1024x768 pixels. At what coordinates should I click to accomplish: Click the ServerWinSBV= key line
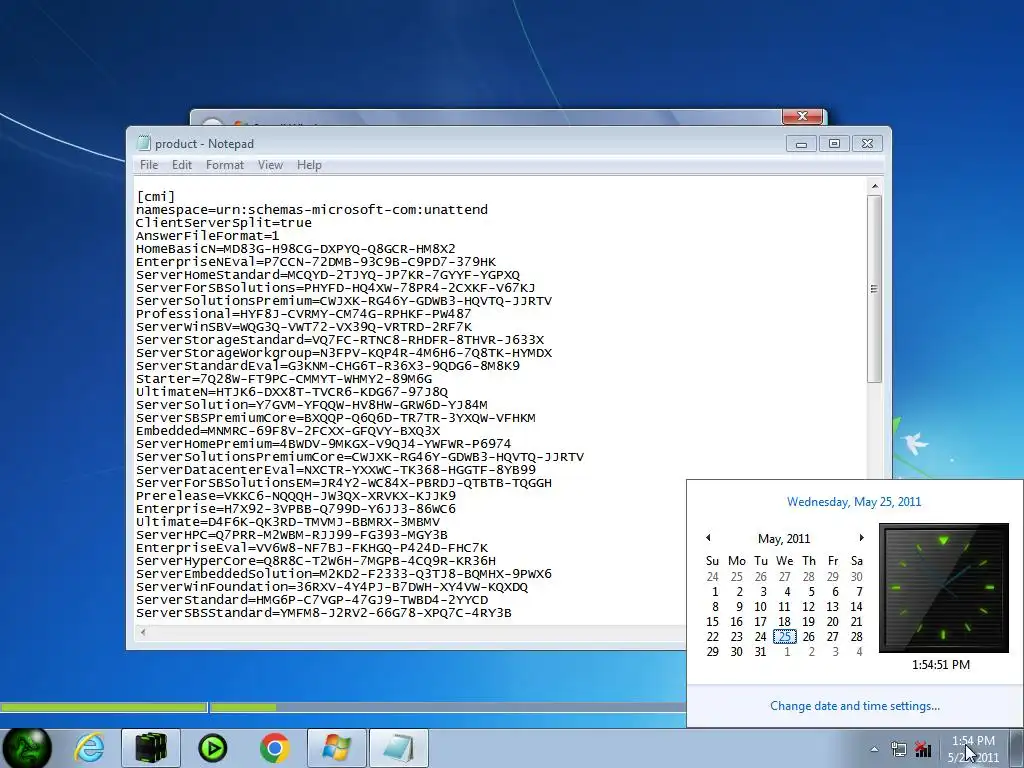303,327
